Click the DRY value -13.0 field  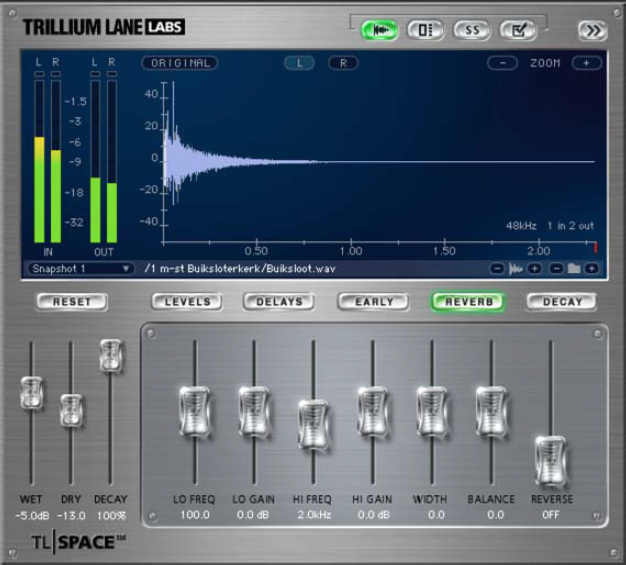71,515
